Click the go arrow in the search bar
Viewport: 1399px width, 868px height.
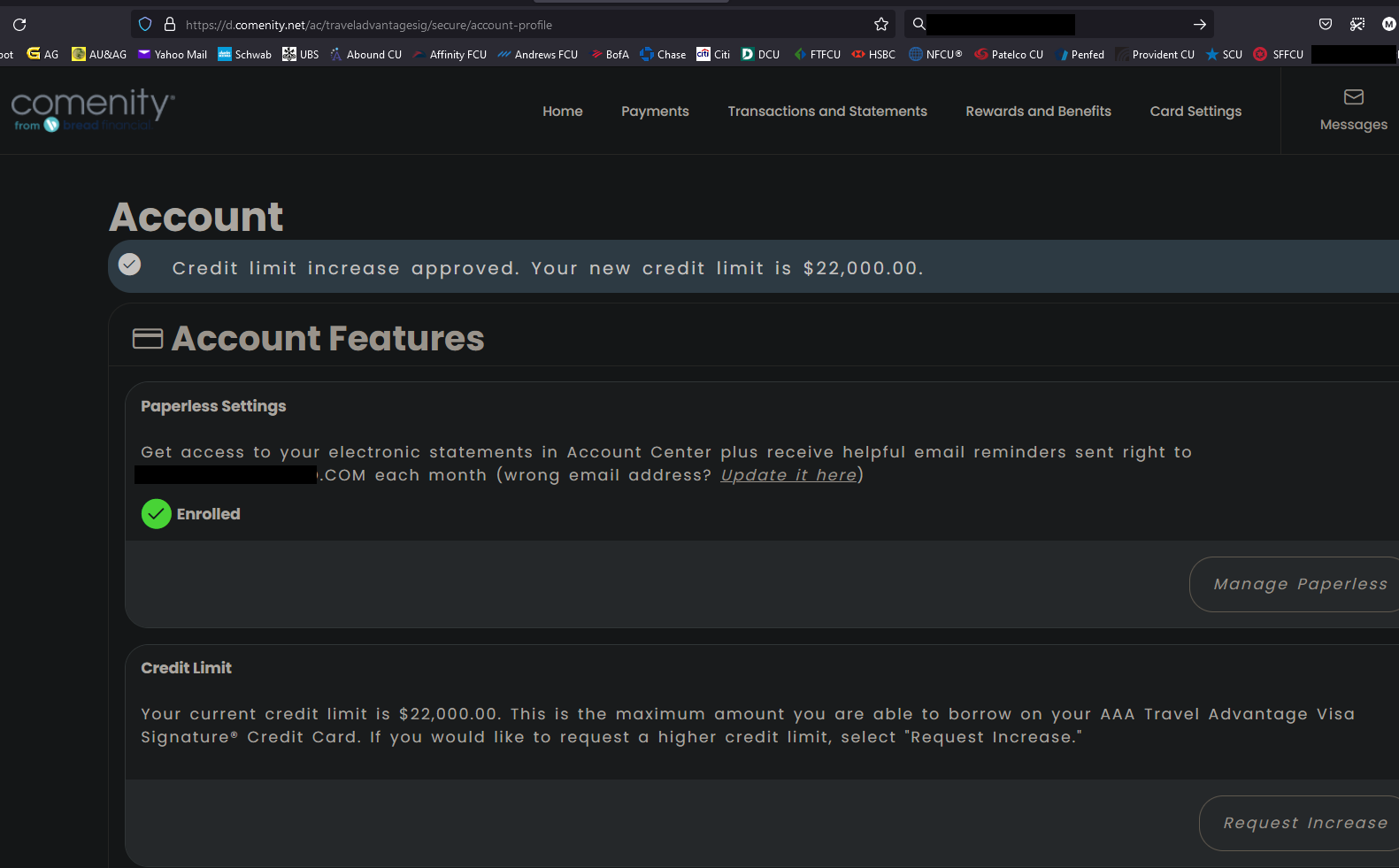click(1200, 25)
